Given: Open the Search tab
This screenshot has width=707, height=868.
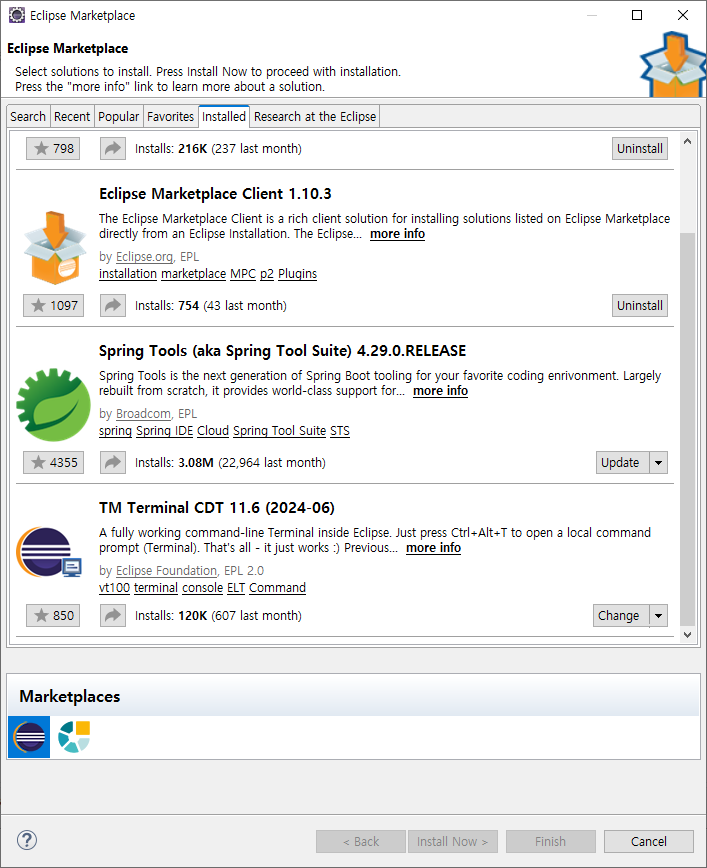Looking at the screenshot, I should tap(28, 117).
